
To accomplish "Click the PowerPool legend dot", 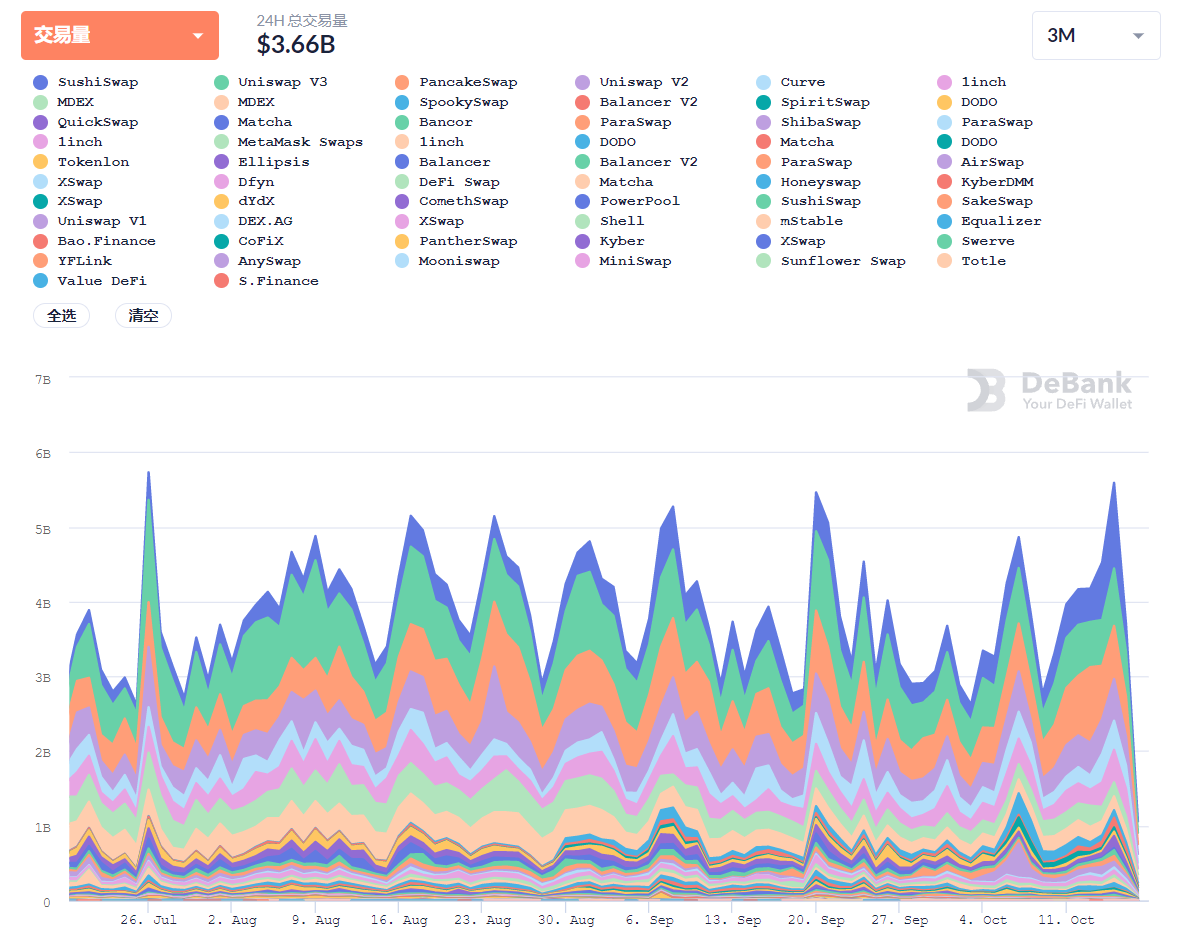I will tap(582, 201).
